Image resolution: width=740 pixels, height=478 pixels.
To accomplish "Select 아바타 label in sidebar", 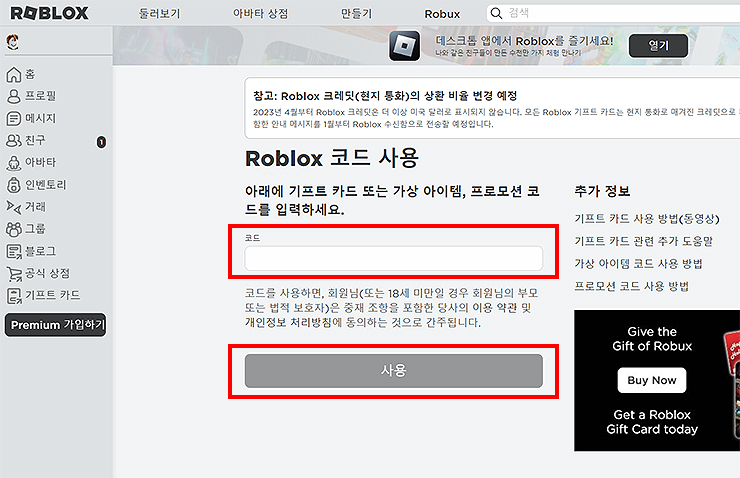I will 41,162.
